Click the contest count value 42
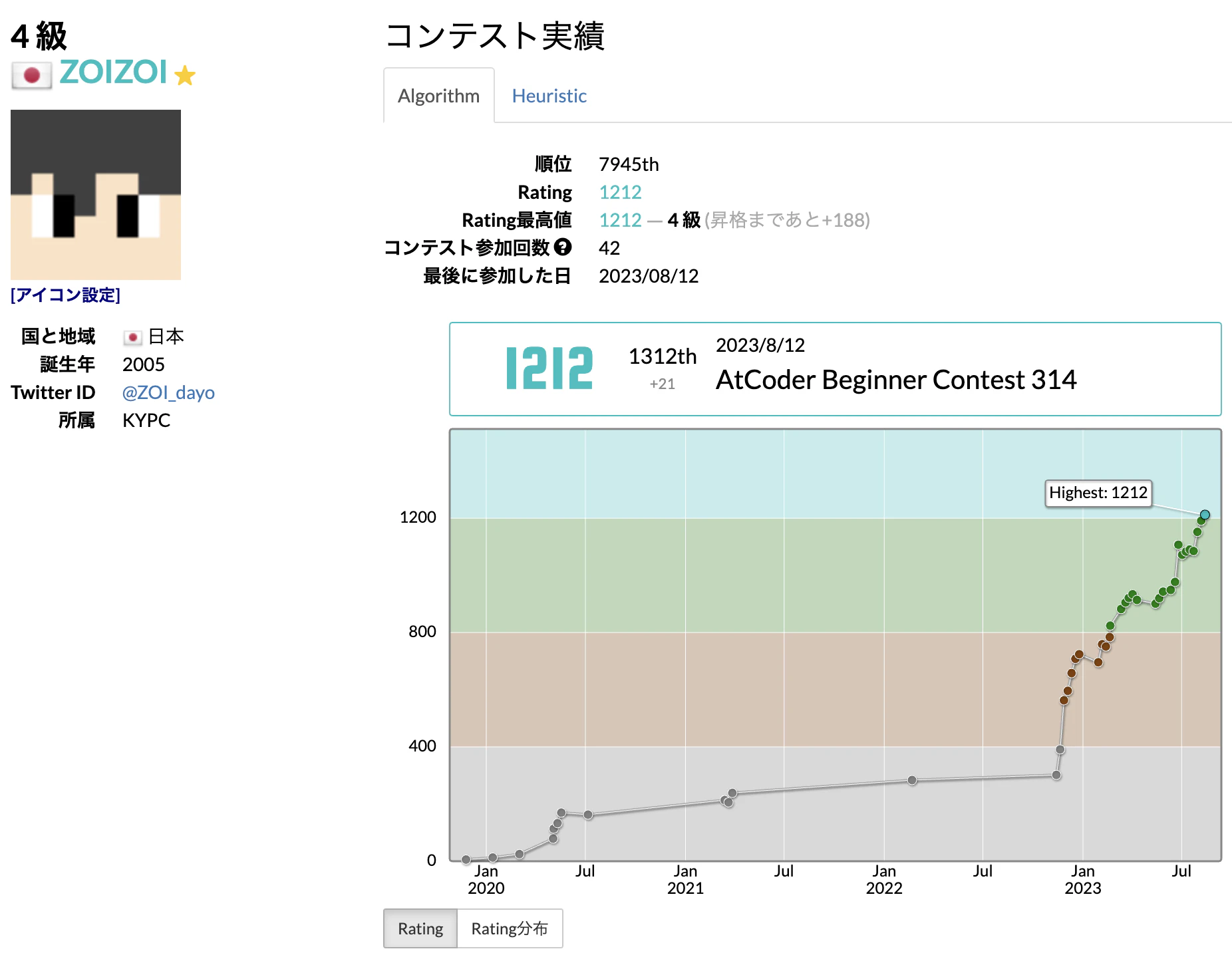Image resolution: width=1232 pixels, height=959 pixels. (609, 248)
